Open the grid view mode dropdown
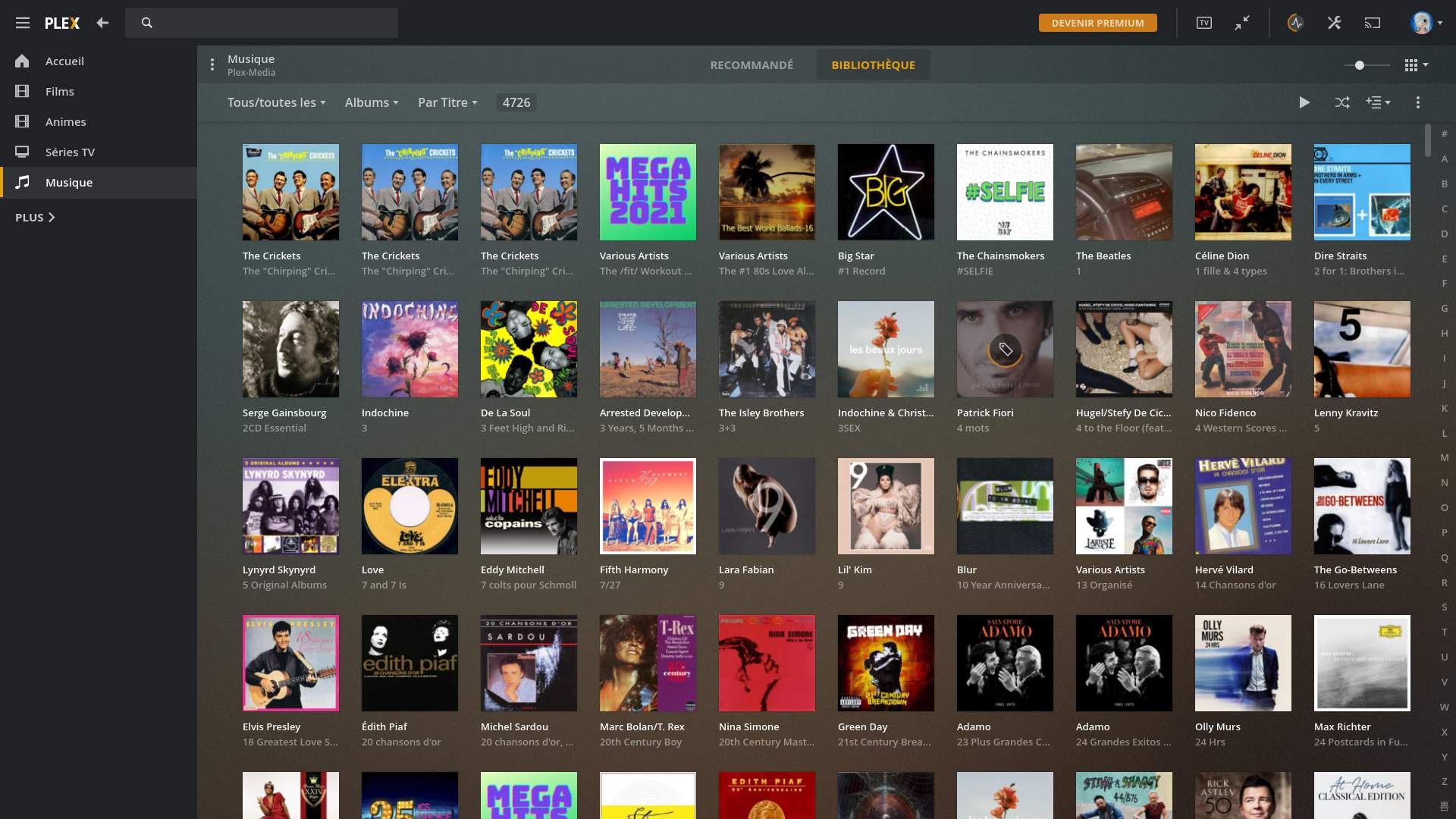 pos(1416,65)
